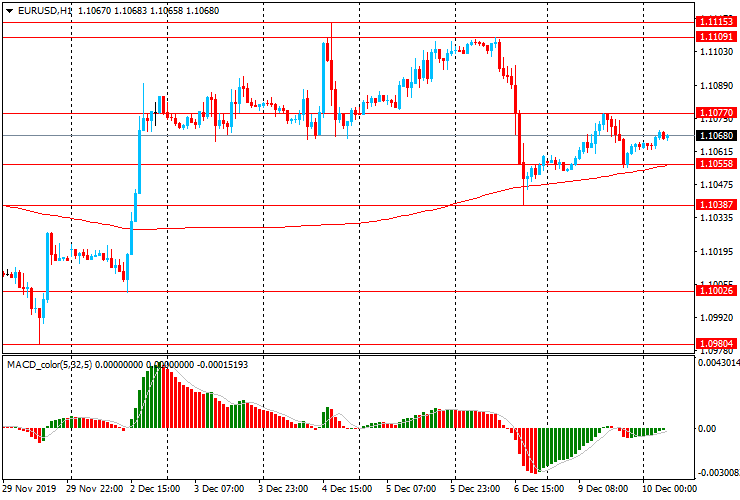The height and width of the screenshot is (500, 740).
Task: Click the 5 Dec 23:00 time label
Action: [x=475, y=489]
